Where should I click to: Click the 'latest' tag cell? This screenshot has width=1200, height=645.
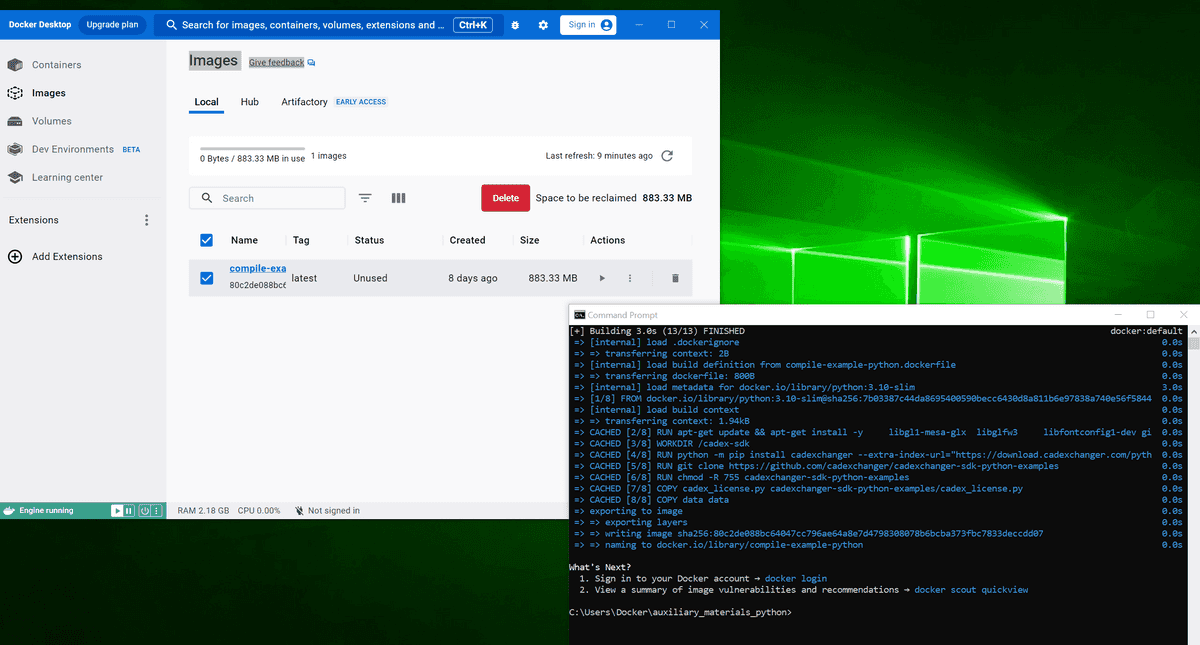click(x=304, y=278)
